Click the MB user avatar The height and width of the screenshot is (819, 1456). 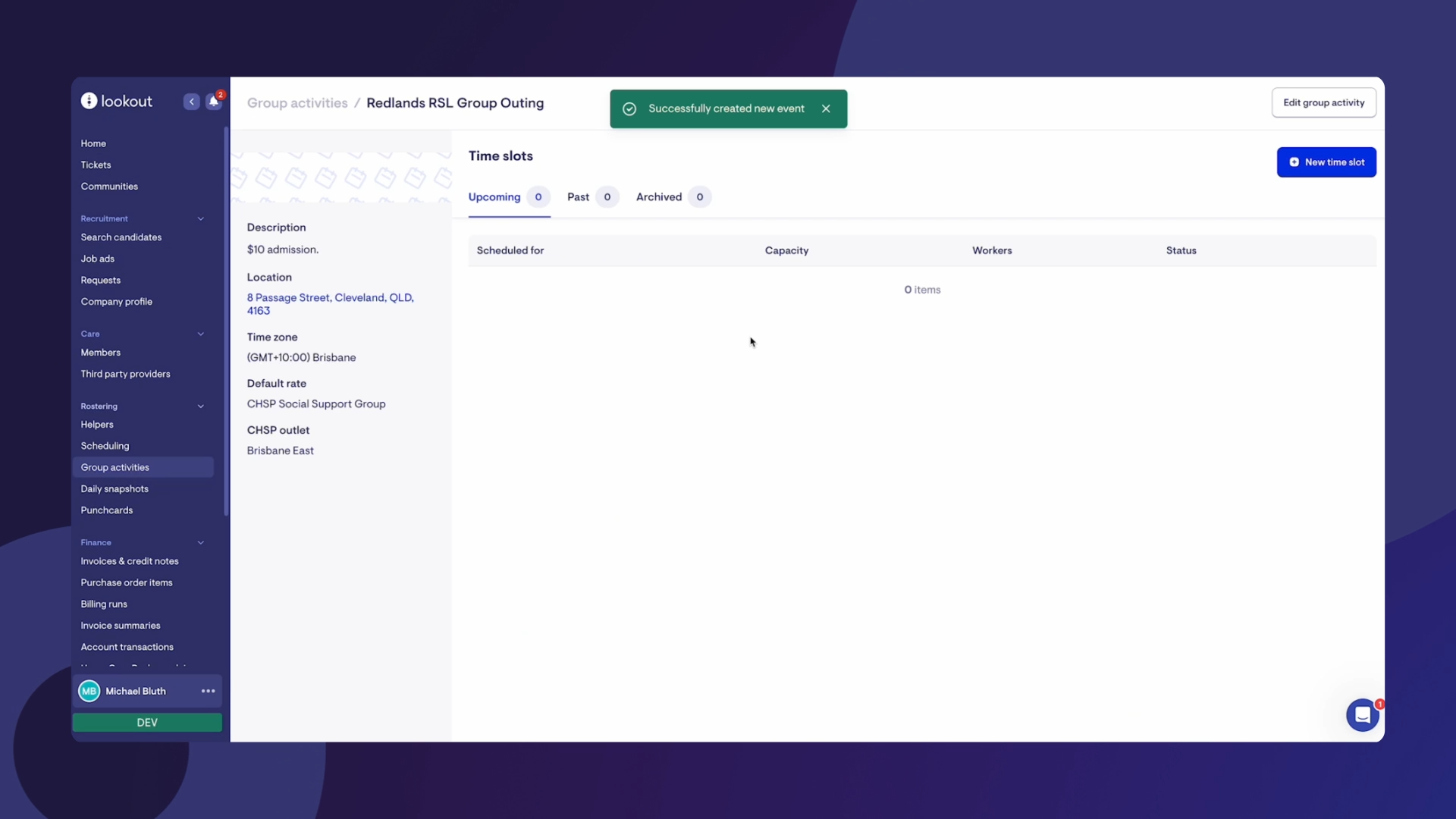[89, 691]
